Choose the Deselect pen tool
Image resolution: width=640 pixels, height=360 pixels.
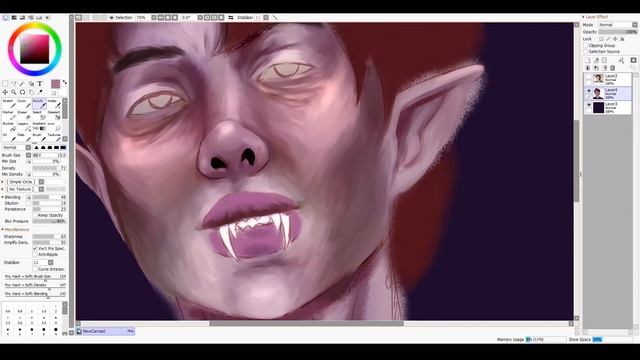pyautogui.click(x=54, y=116)
